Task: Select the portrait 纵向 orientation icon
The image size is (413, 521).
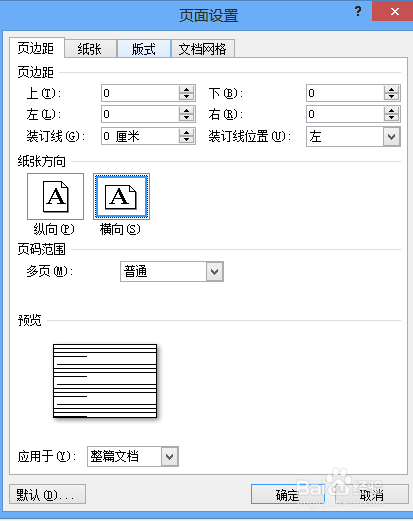Action: coord(55,196)
